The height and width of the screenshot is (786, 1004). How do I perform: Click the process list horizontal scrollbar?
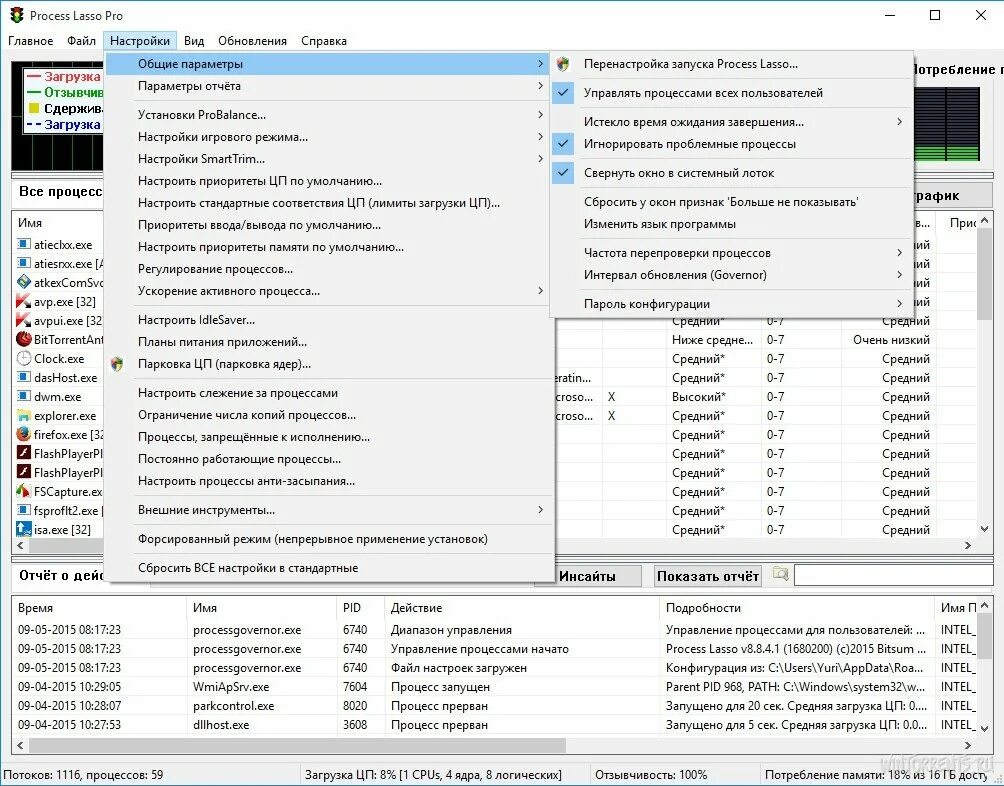coord(494,545)
